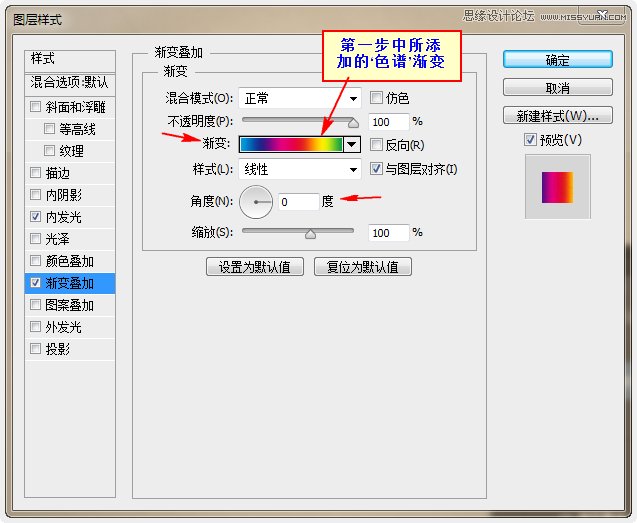Screen dimensions: 637x523
Task: Uncheck 与图层对齐(I) checkbox
Action: [x=376, y=169]
